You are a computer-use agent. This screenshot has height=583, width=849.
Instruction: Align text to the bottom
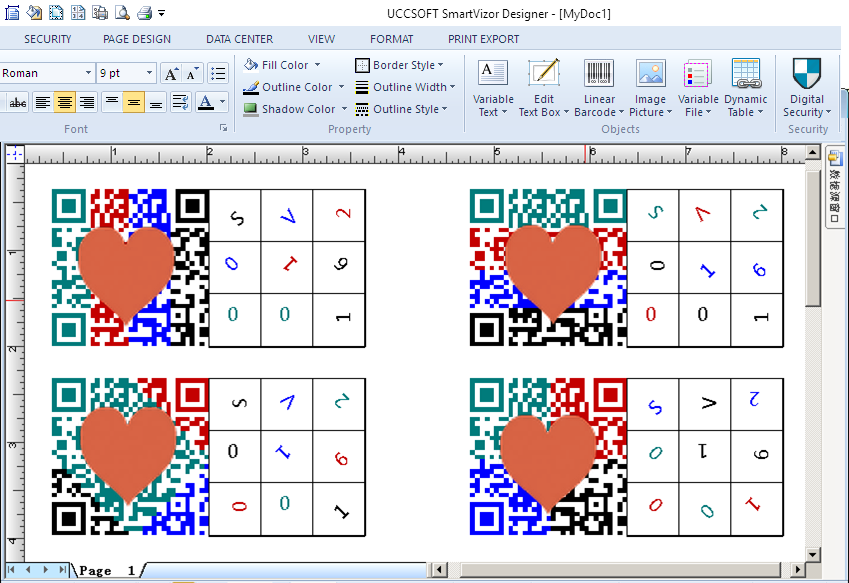[x=156, y=102]
